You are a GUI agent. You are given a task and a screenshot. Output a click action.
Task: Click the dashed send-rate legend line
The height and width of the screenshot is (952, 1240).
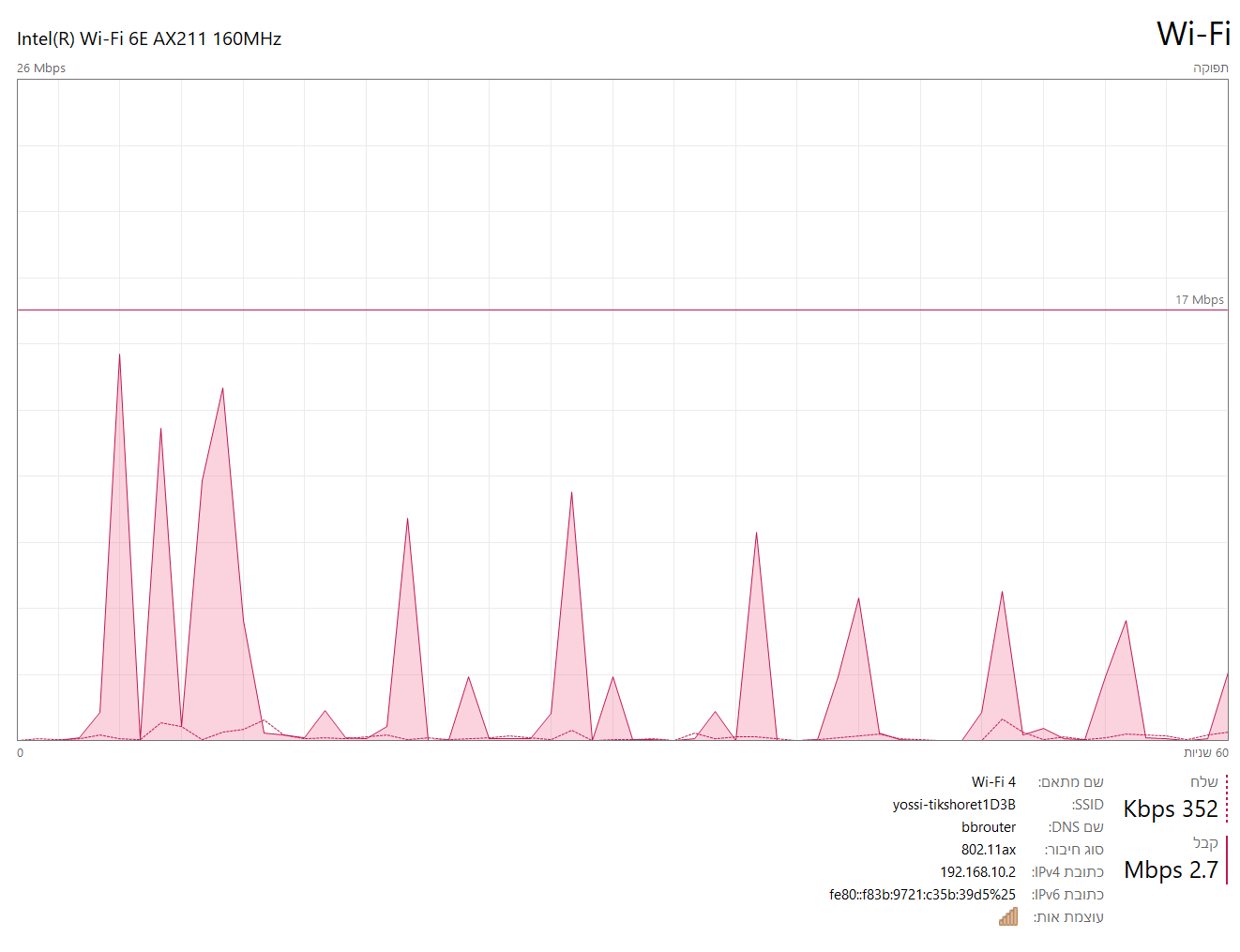[1226, 798]
